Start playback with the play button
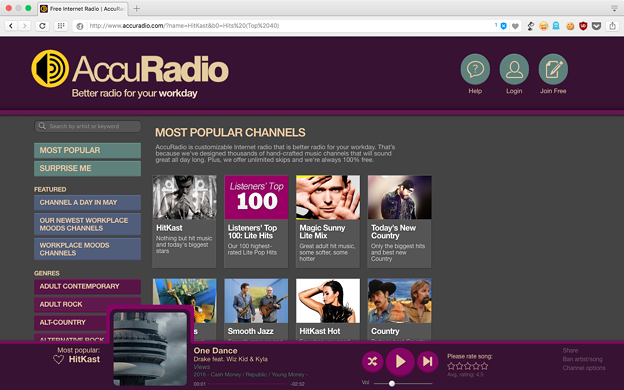Viewport: 624px width, 390px height. tap(400, 361)
